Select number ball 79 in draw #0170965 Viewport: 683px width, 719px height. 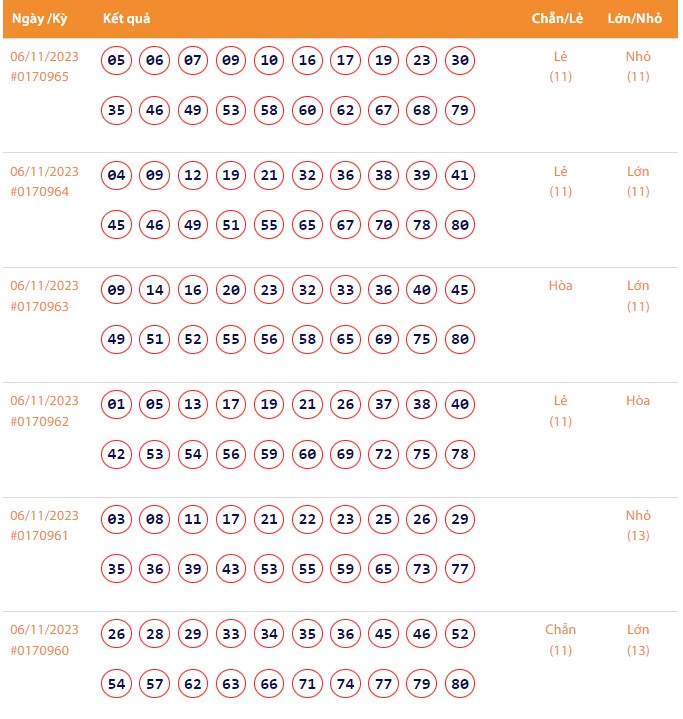pos(460,110)
